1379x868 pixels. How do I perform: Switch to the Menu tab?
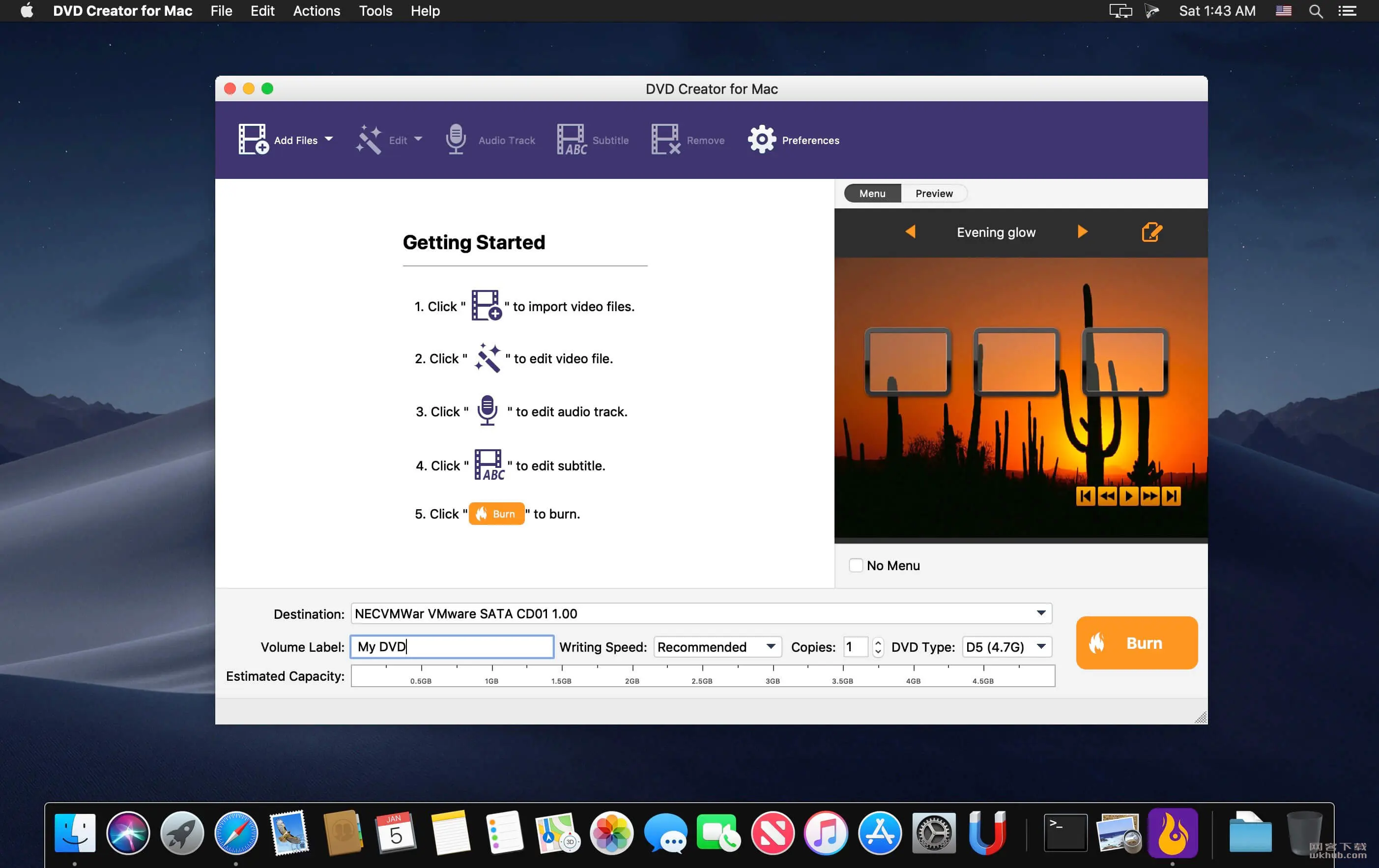(x=872, y=193)
